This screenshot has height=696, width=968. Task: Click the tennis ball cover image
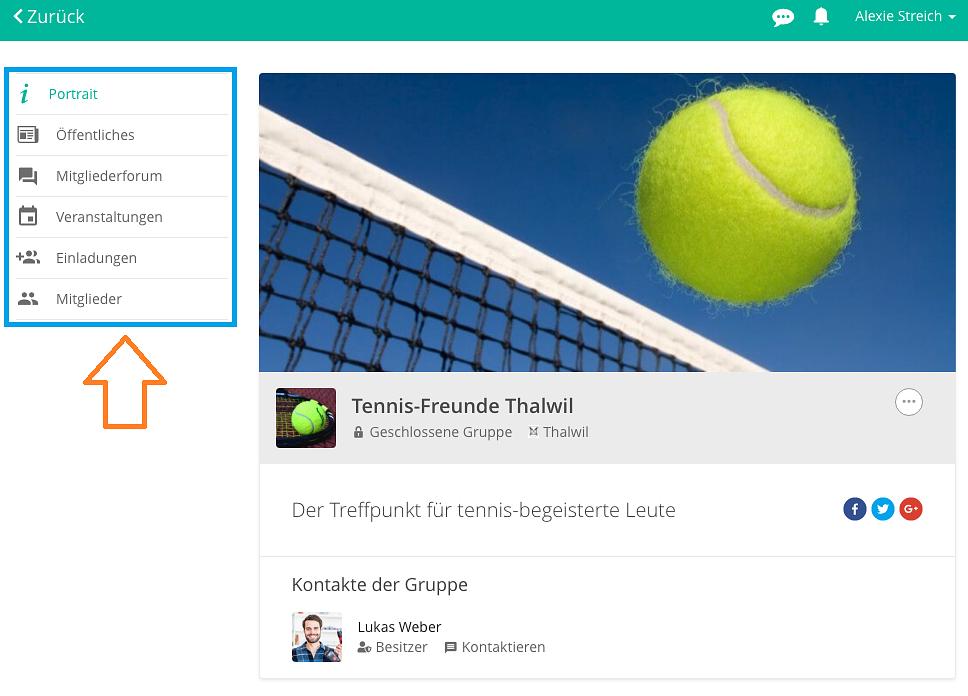pyautogui.click(x=607, y=222)
